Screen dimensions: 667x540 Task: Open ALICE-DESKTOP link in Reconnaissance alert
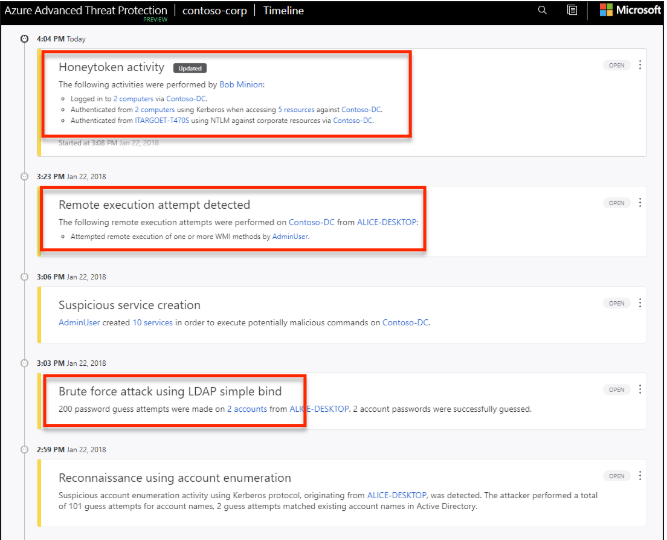point(396,495)
